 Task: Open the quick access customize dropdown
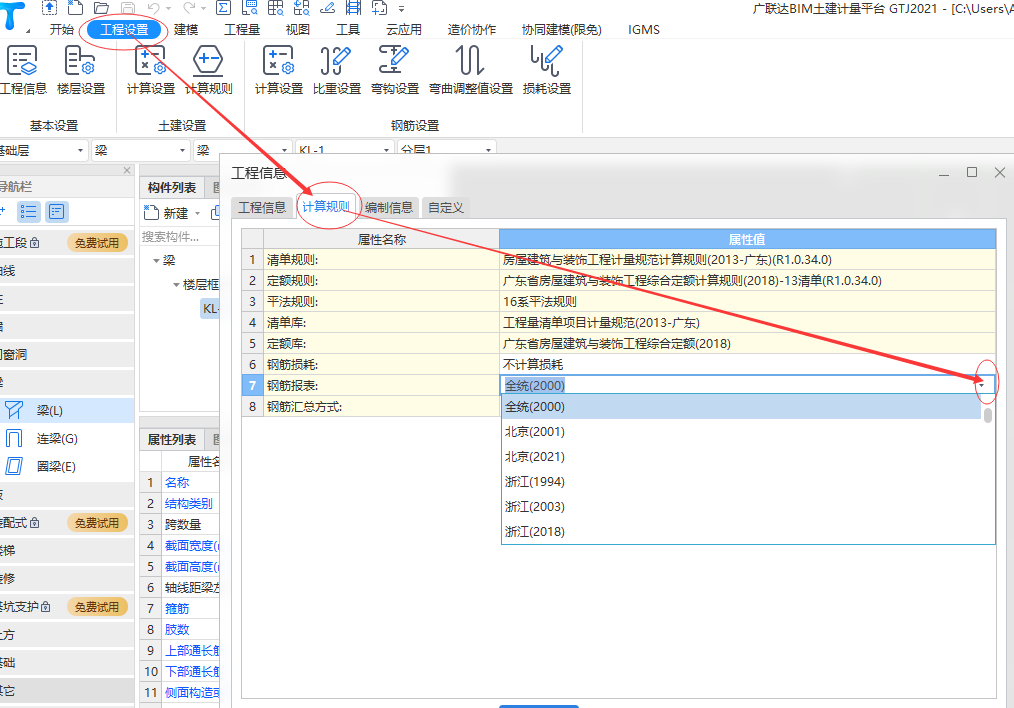tap(402, 8)
